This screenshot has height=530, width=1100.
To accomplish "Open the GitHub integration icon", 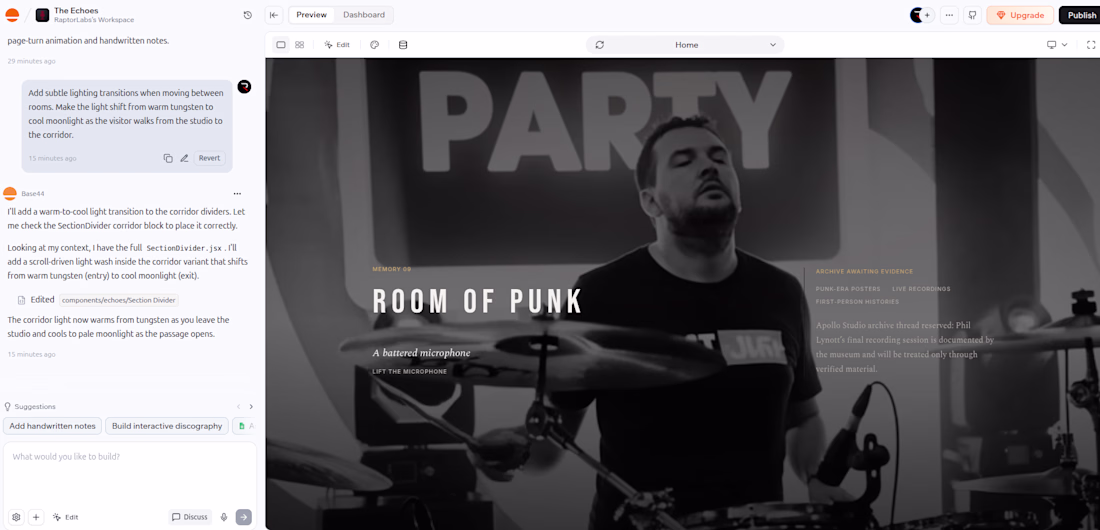I will (x=972, y=15).
